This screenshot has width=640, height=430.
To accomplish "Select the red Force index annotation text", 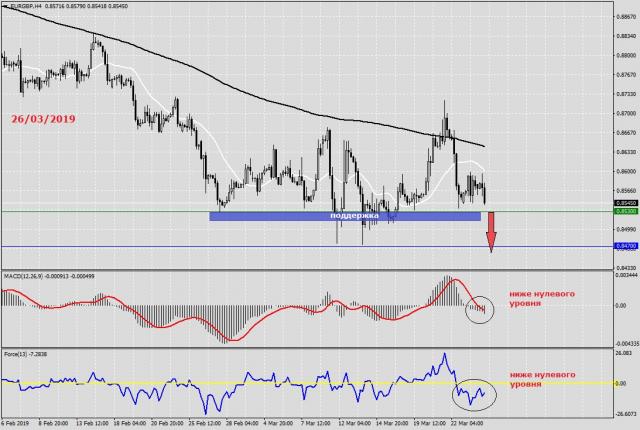I will pos(540,379).
